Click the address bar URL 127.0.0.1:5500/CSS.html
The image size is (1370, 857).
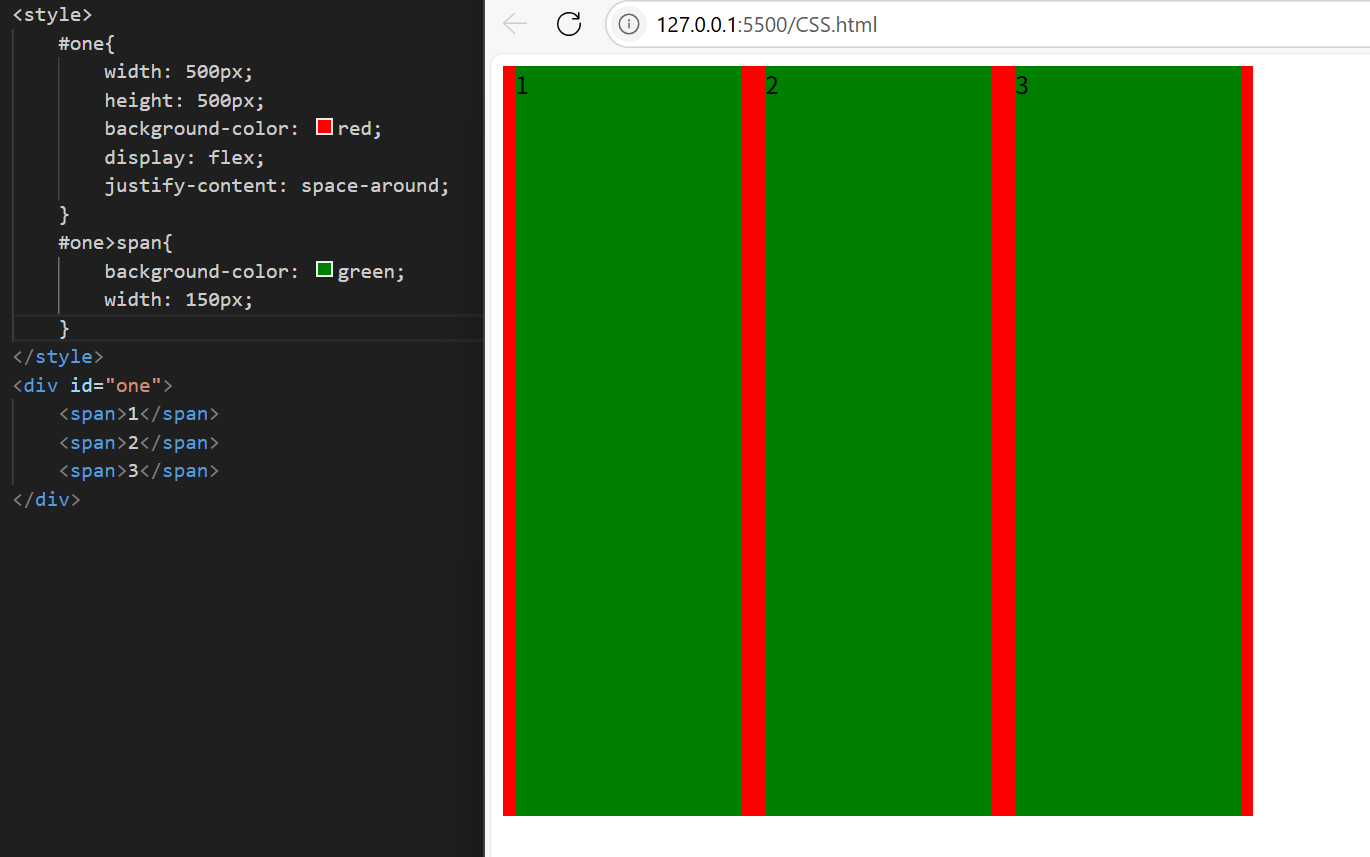pos(767,24)
